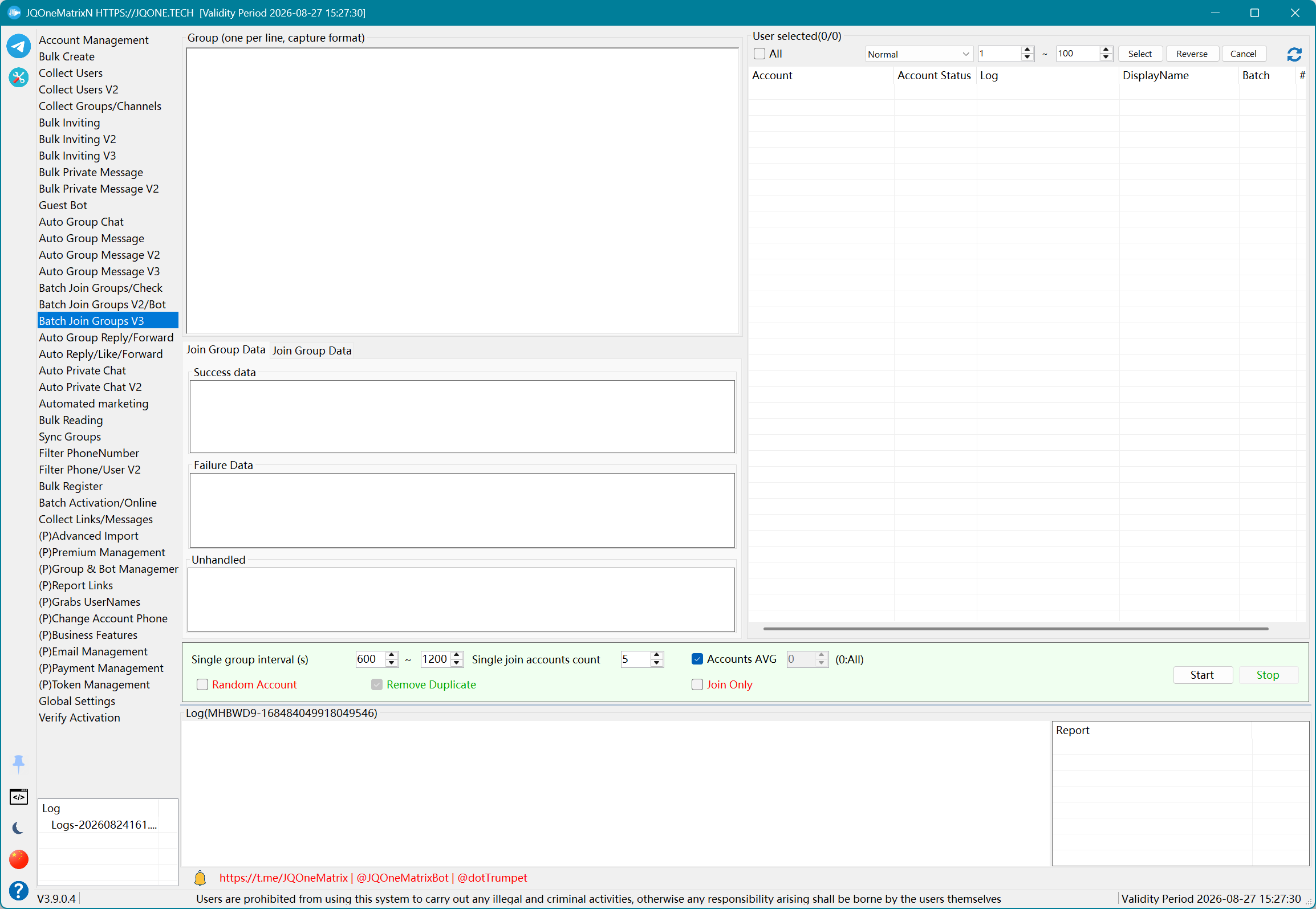Viewport: 1316px width, 909px height.
Task: Open the code console icon
Action: coord(18,797)
